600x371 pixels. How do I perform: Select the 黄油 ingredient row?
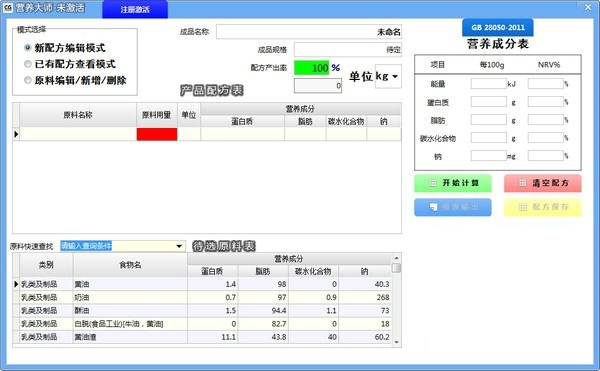tap(205, 284)
